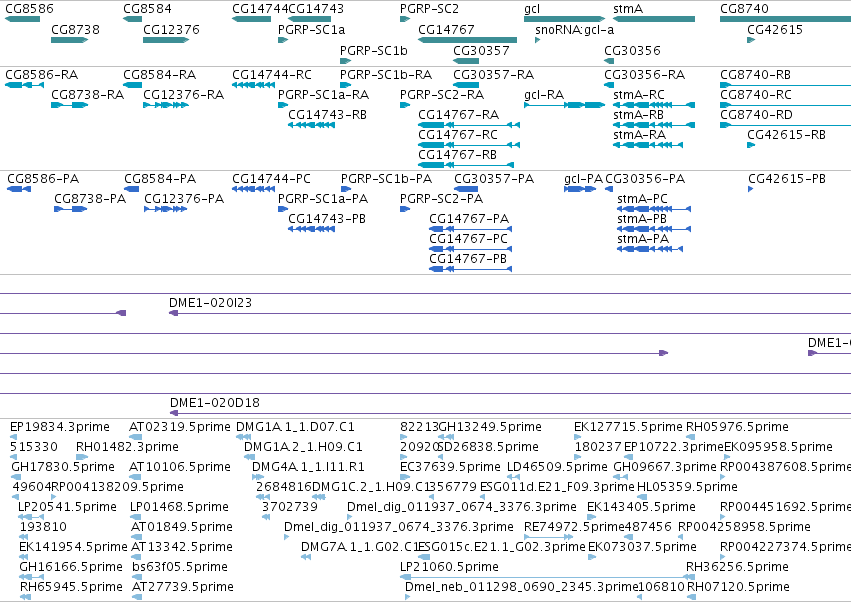Click the 'PGRP-SC1b-RA' transcript label
Image resolution: width=851 pixels, height=602 pixels.
pyautogui.click(x=386, y=74)
